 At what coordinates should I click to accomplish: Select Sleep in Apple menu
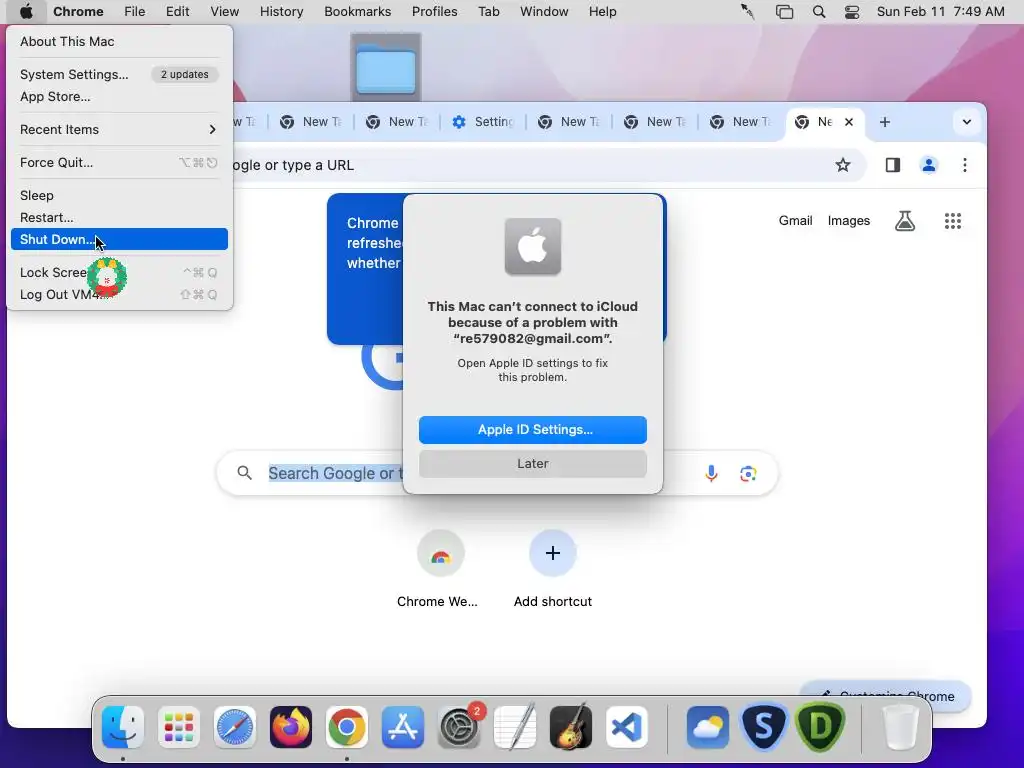tap(120, 195)
